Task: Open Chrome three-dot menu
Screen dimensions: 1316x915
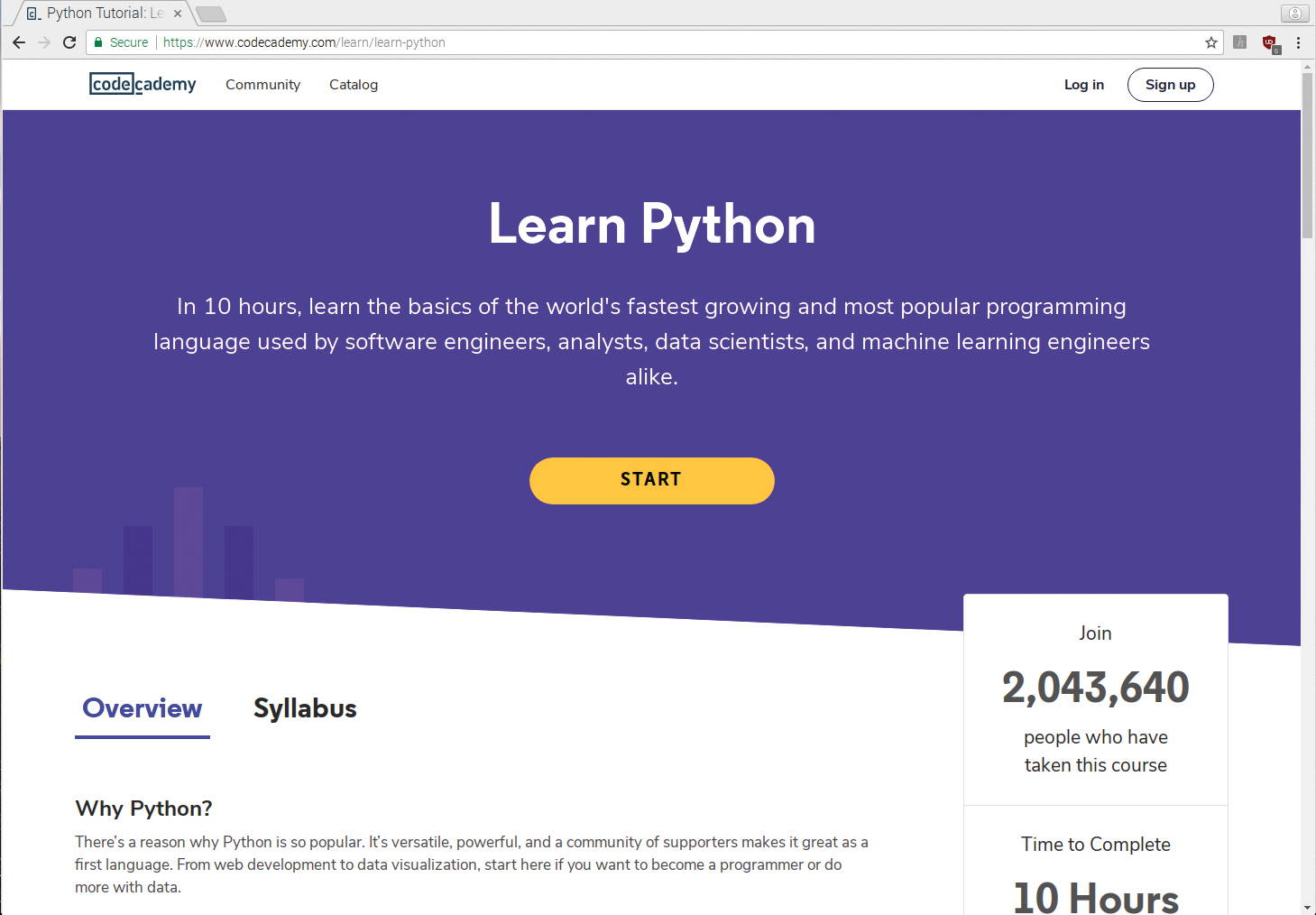Action: pos(1298,42)
